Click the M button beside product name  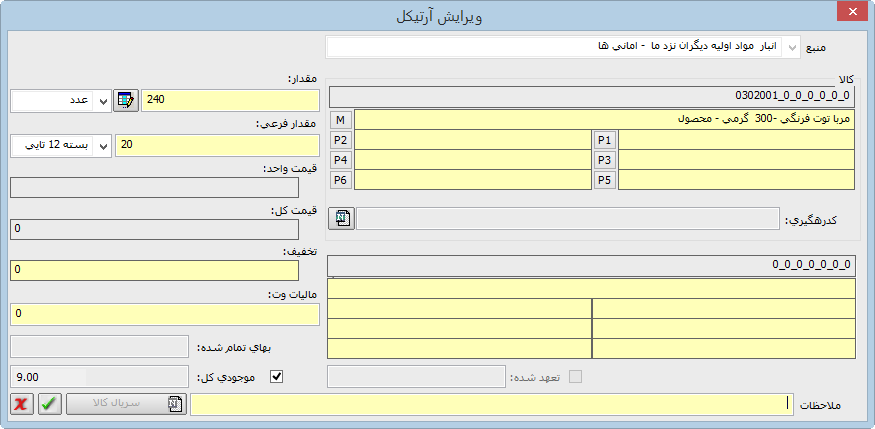pos(341,119)
